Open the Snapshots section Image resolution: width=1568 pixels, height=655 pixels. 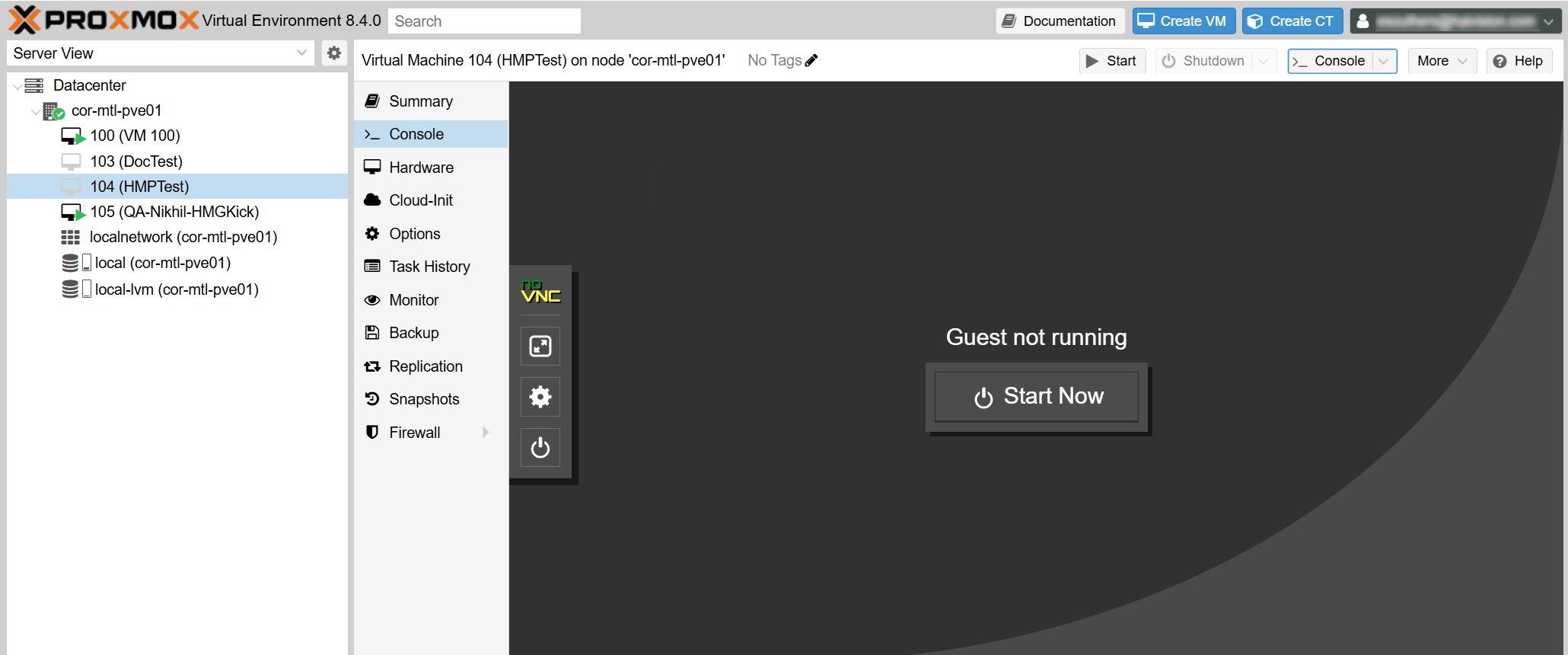pyautogui.click(x=424, y=399)
